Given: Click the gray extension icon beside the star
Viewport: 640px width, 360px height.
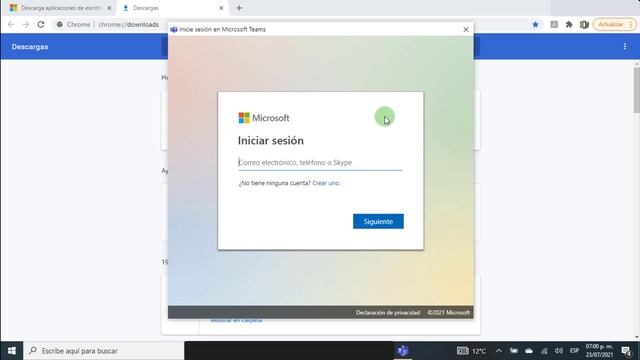Looking at the screenshot, I should tap(554, 24).
